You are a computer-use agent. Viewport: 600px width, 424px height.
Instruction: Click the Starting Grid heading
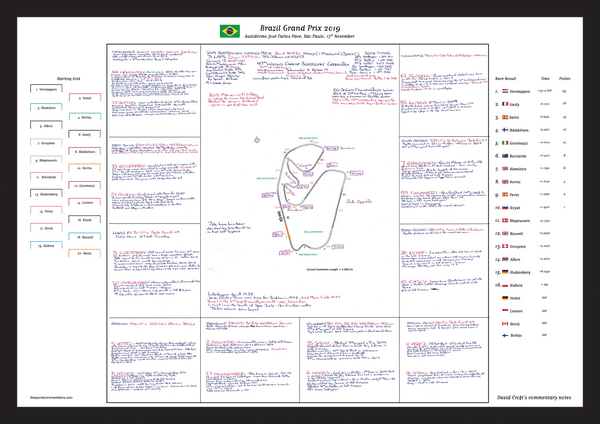(x=68, y=78)
